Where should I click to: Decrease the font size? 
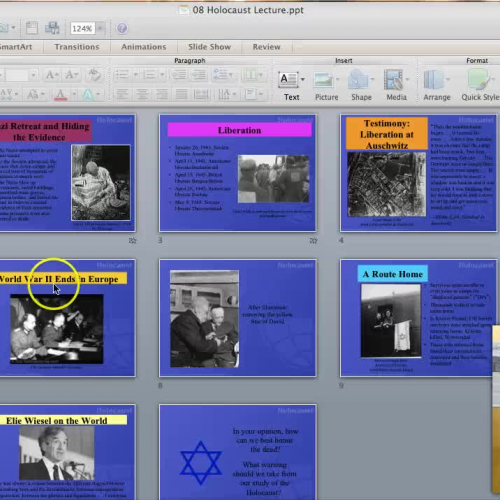click(71, 75)
